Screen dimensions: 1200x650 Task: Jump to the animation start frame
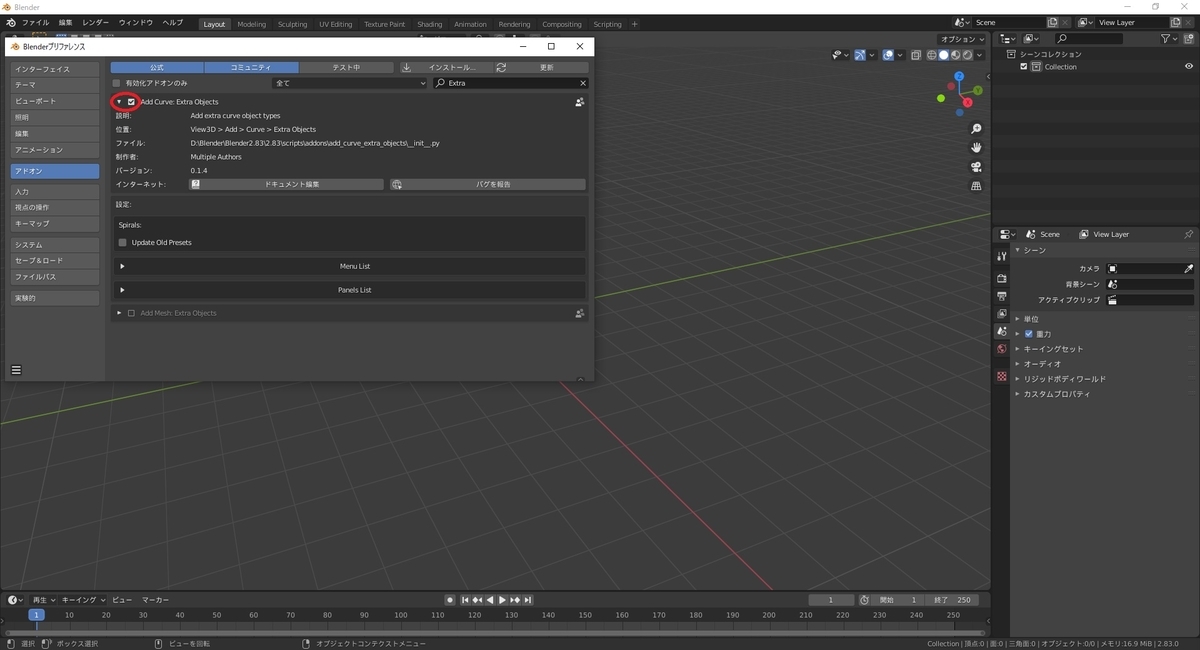tap(465, 600)
